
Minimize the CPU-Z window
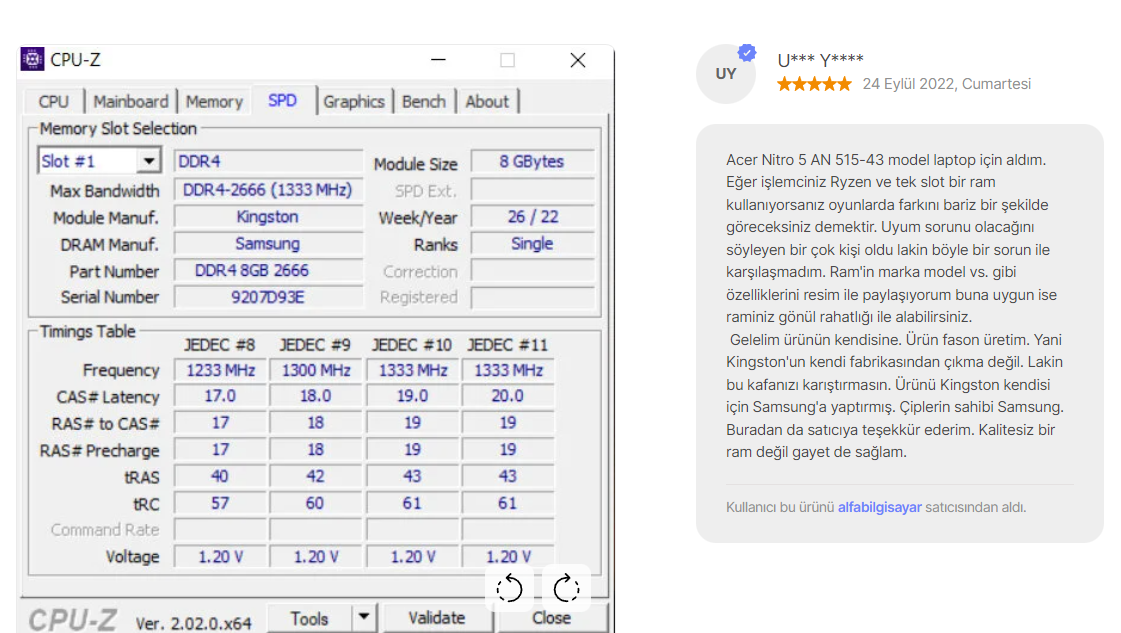pyautogui.click(x=438, y=60)
